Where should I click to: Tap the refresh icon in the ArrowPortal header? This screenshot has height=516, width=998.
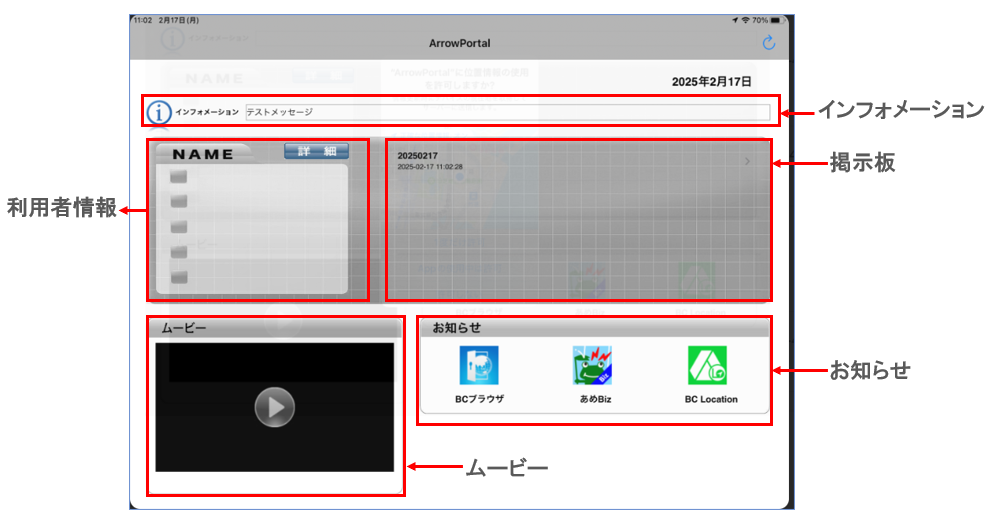(768, 43)
